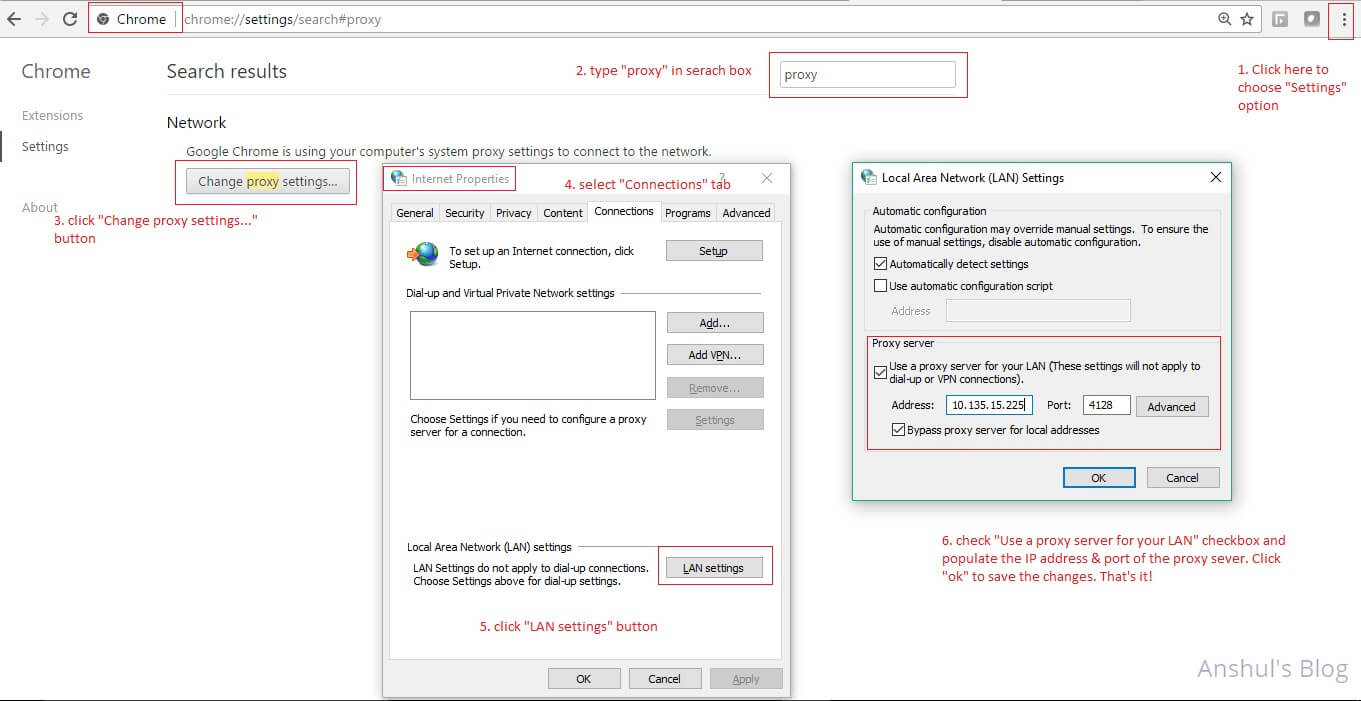The width and height of the screenshot is (1361, 701).
Task: Click the first extension icon beside the star
Action: tap(1279, 19)
